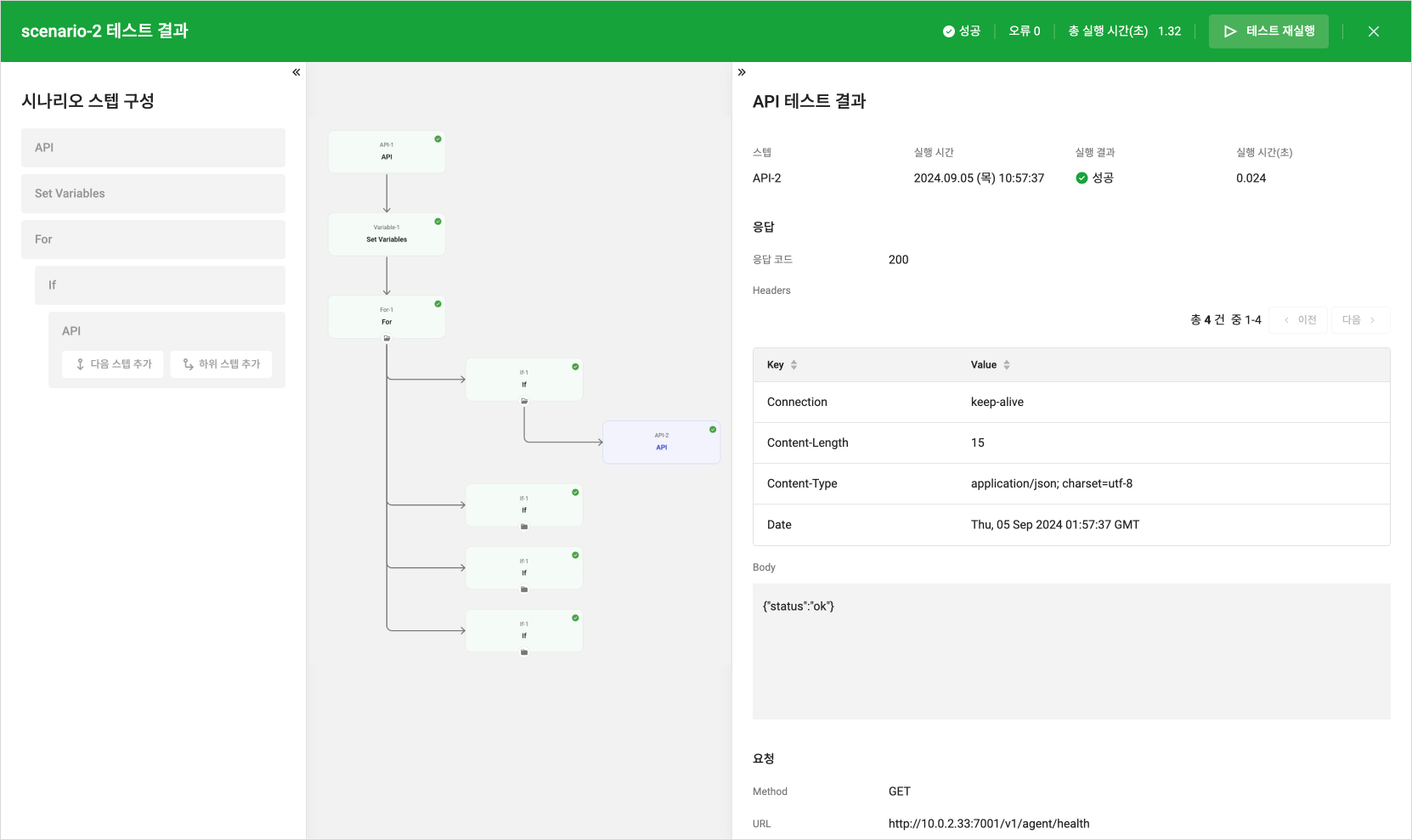Add a sub step with 하위 스텝 추가
The width and height of the screenshot is (1412, 840).
pos(221,364)
